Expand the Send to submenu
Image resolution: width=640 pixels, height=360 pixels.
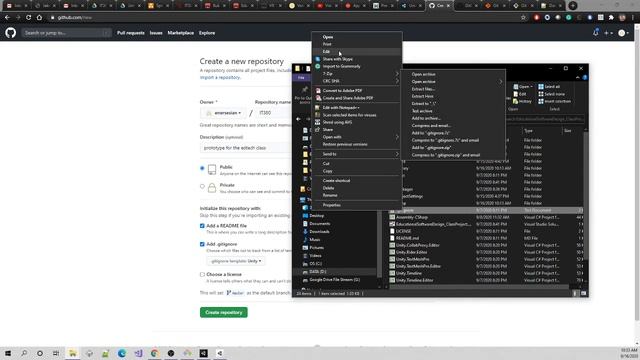357,154
